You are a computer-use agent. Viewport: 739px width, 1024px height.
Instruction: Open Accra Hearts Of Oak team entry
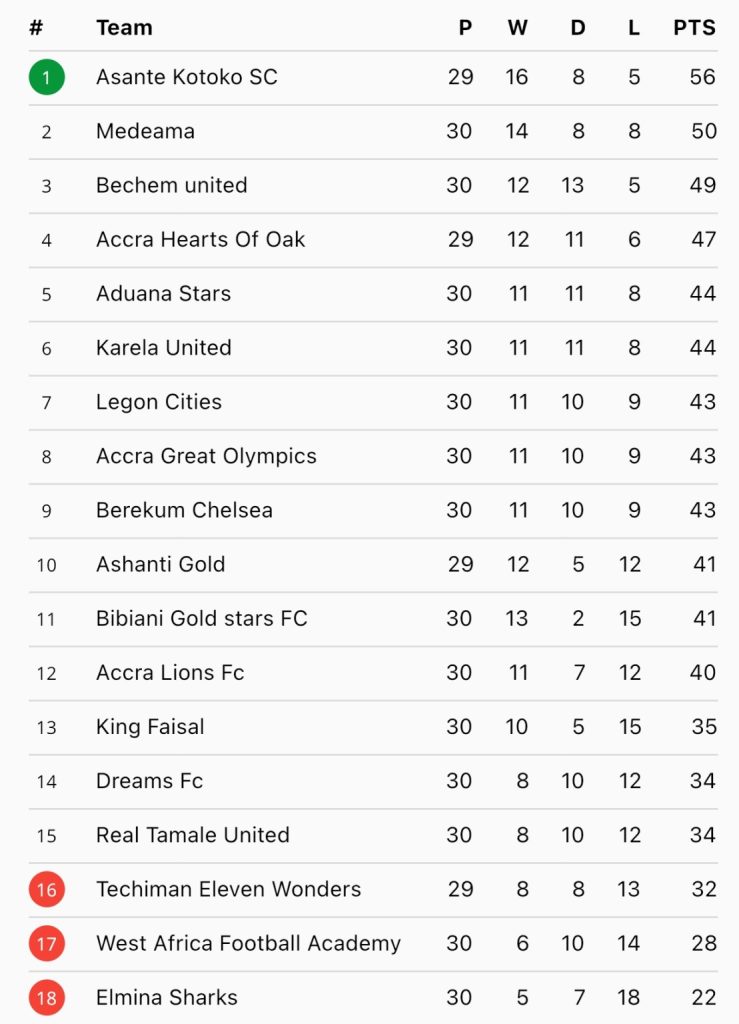coord(373,240)
